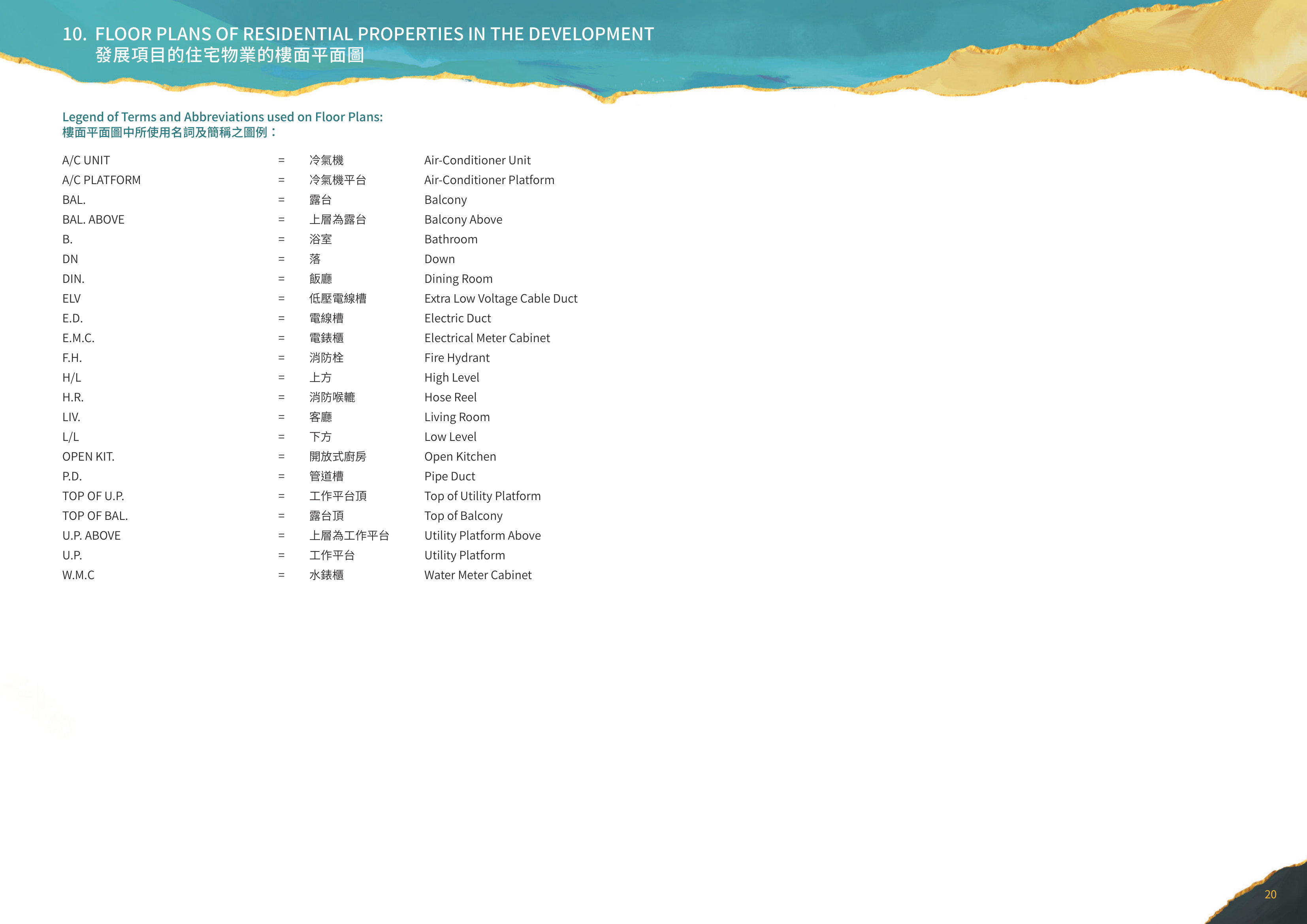
Task: Click the abbreviation 'DN'
Action: point(70,259)
